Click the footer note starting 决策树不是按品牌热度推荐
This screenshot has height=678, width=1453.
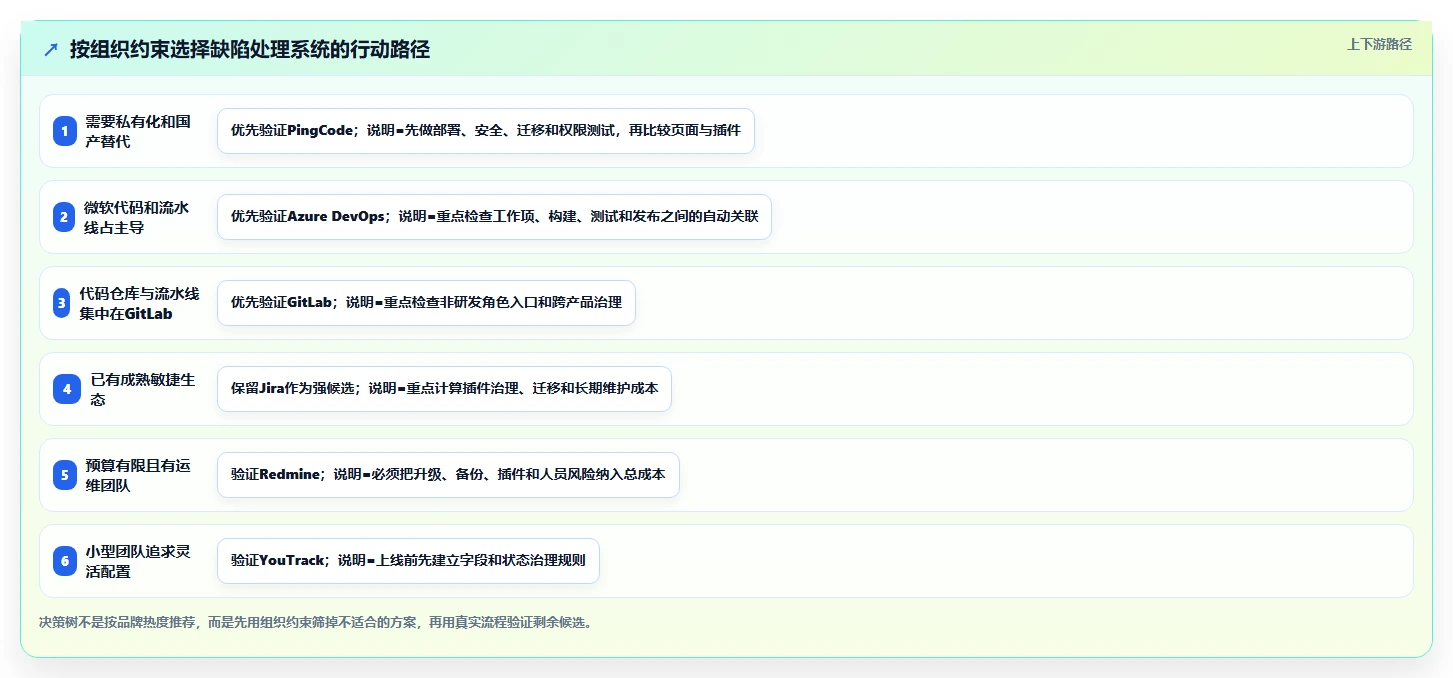coord(316,622)
